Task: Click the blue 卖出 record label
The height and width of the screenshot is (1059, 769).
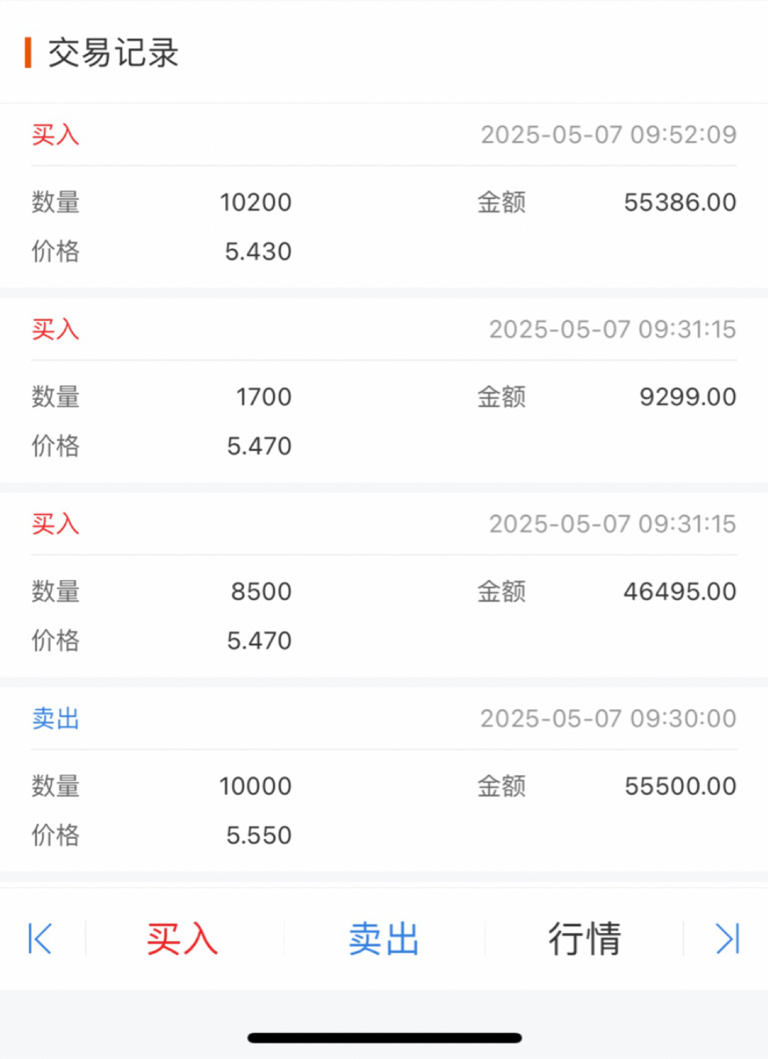Action: coord(55,718)
